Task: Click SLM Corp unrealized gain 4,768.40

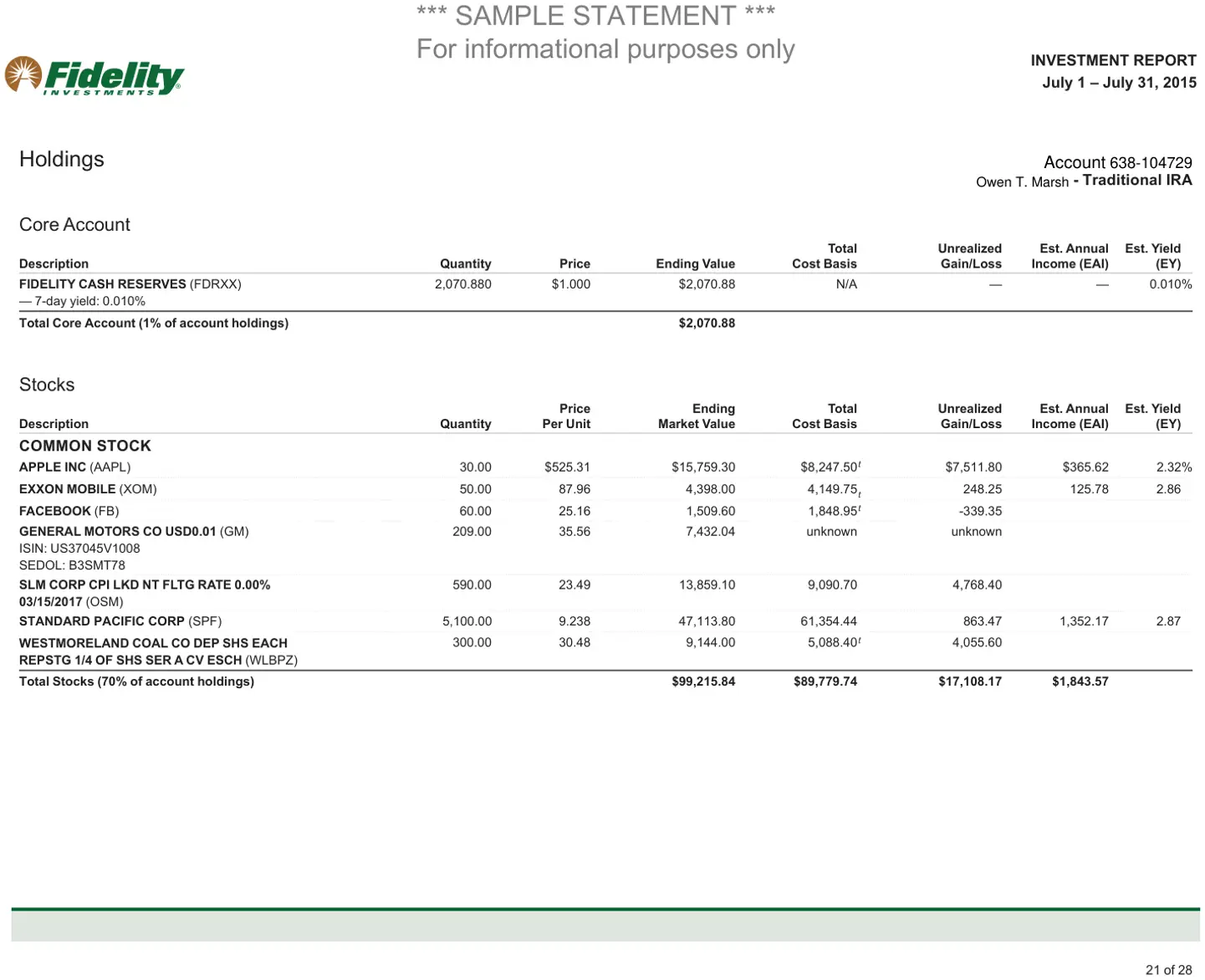Action: [977, 585]
